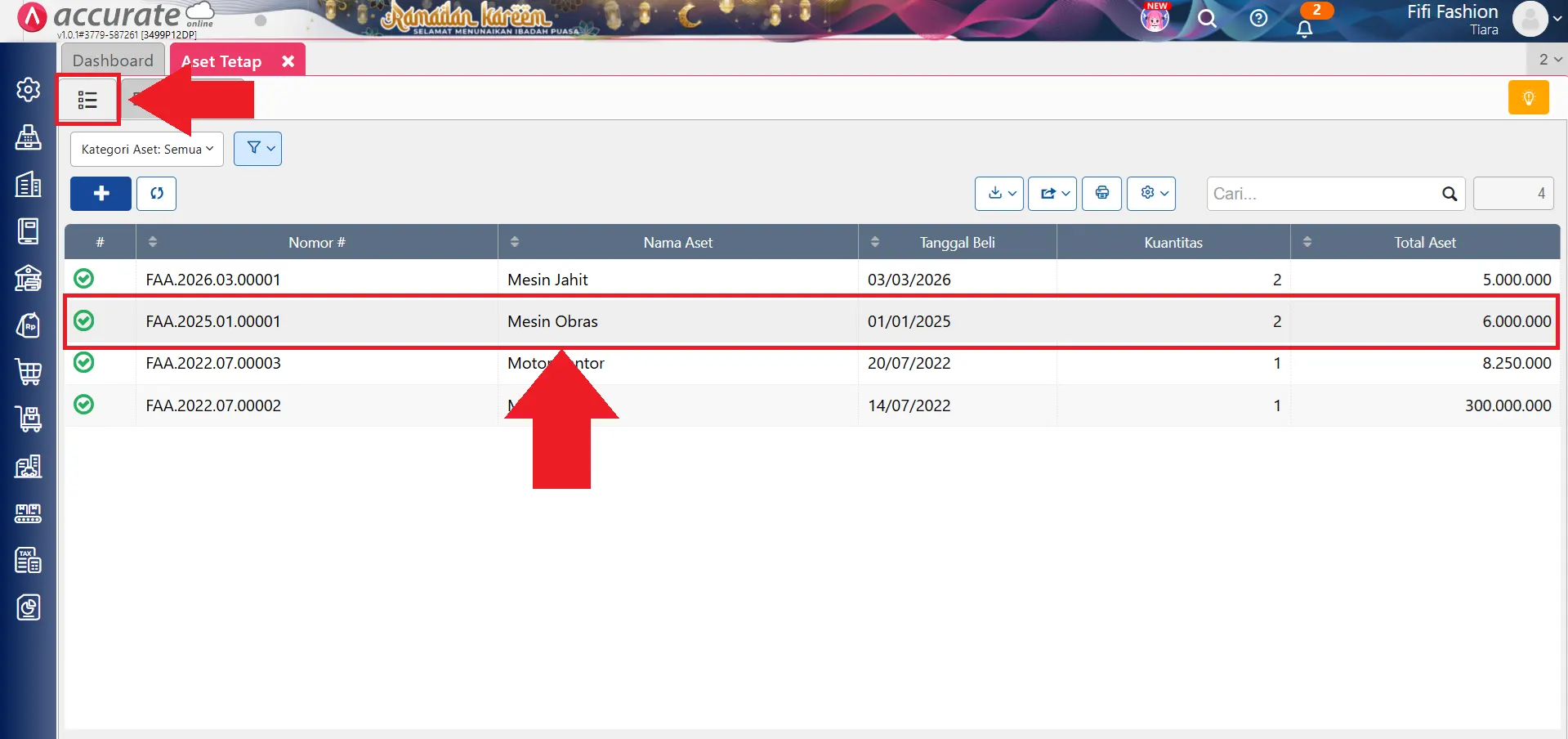Click status check icon for FAA.2022.07.00002
The height and width of the screenshot is (739, 1568).
(84, 405)
